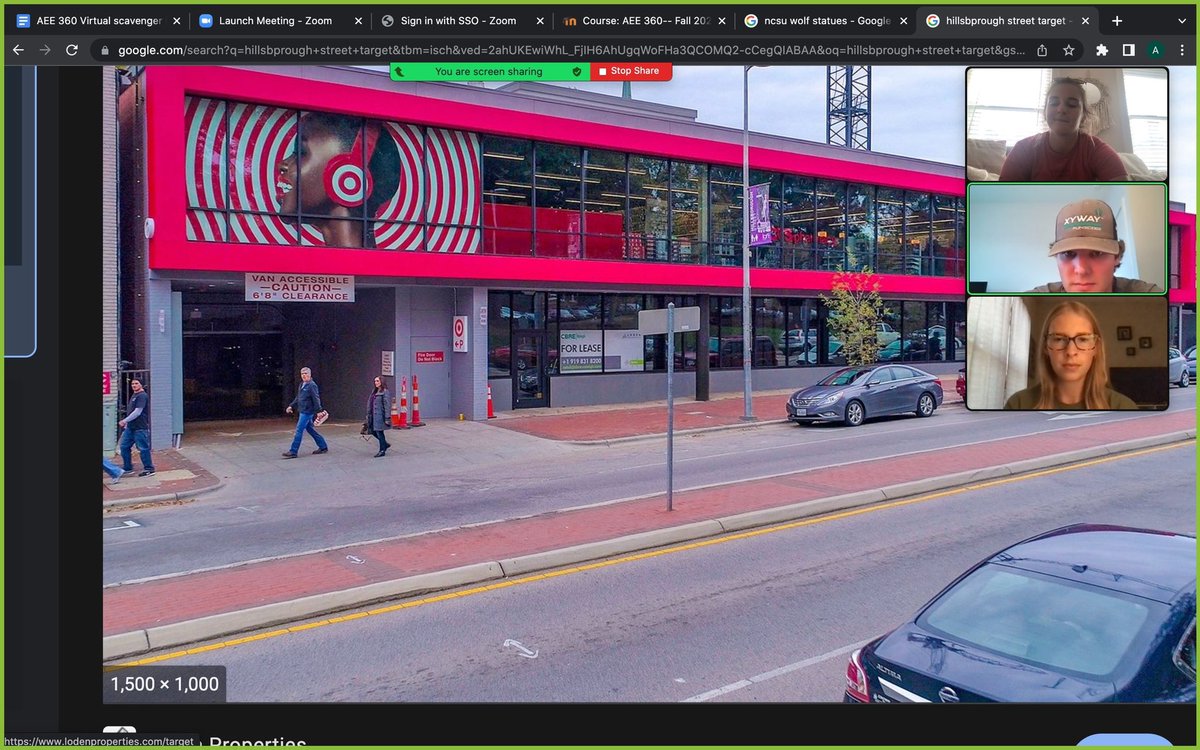
Task: Select participant video wearing XYWAY cap
Action: tap(1067, 238)
